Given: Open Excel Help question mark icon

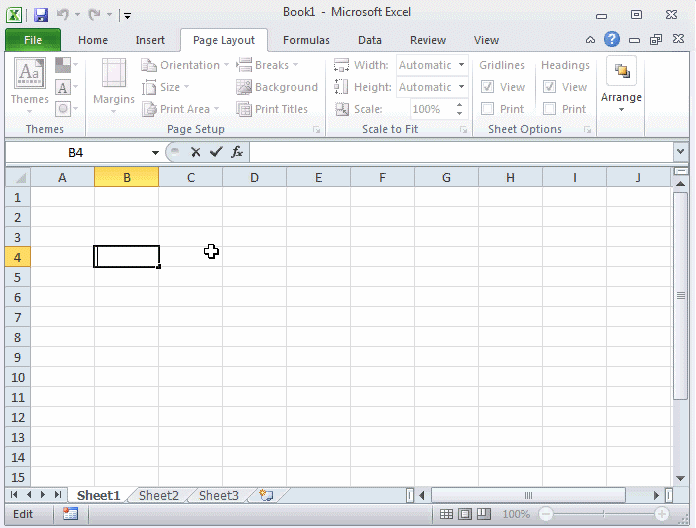Looking at the screenshot, I should (612, 40).
